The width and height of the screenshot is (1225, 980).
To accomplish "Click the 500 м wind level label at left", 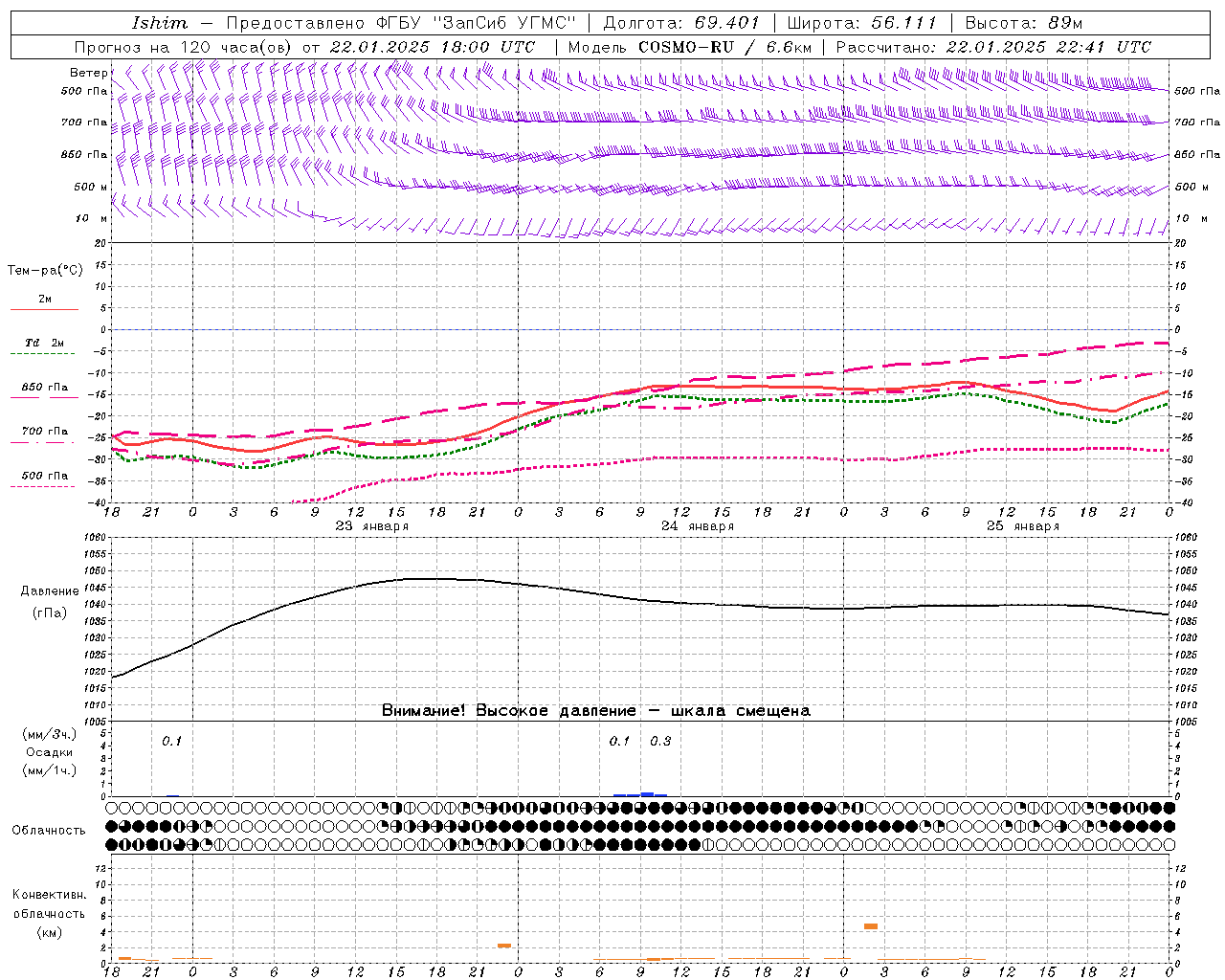I will click(91, 187).
